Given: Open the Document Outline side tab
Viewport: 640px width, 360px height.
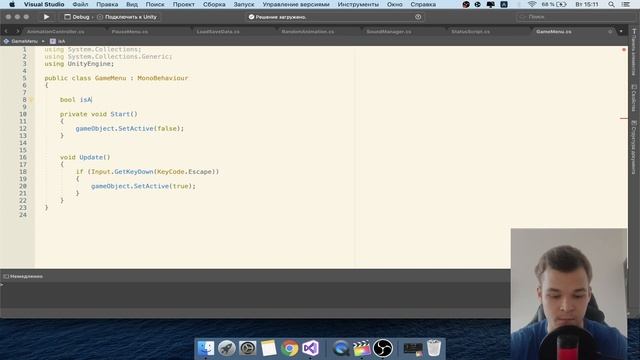Looking at the screenshot, I should [634, 147].
